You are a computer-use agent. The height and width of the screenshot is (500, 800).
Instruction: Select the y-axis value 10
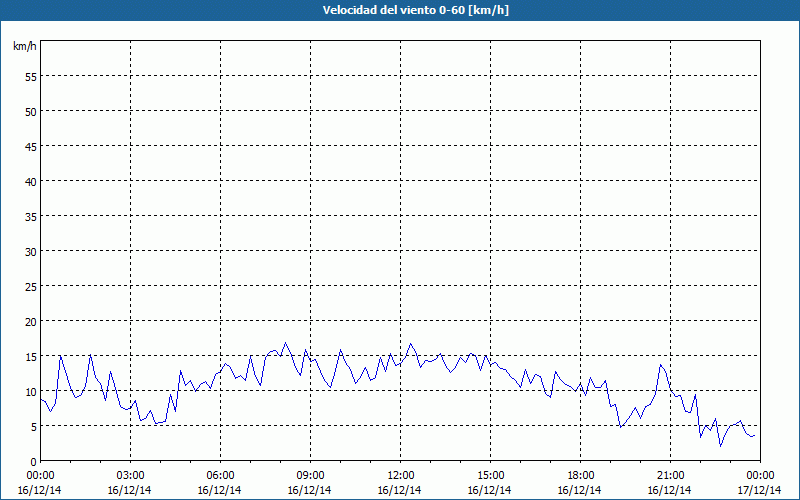[31, 391]
